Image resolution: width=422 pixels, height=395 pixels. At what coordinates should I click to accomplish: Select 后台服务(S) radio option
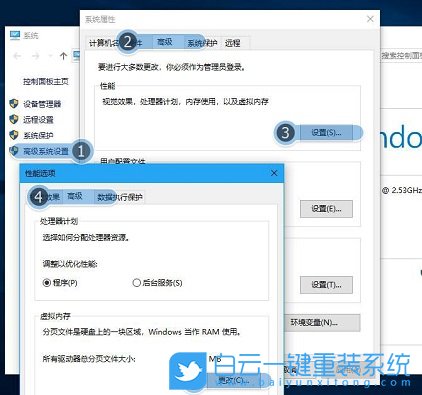point(157,283)
